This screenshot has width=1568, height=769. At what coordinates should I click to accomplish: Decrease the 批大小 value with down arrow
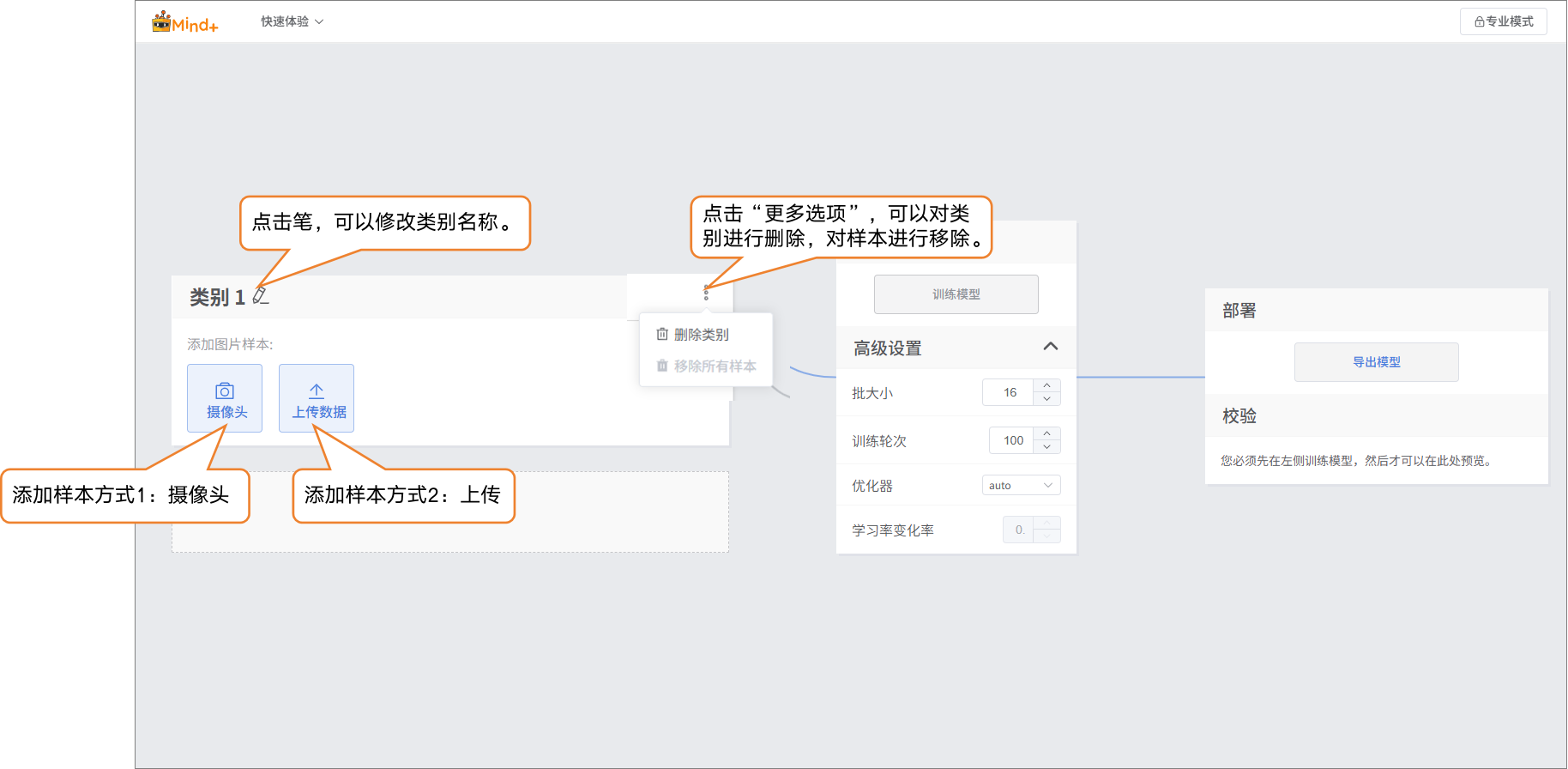coord(1046,399)
